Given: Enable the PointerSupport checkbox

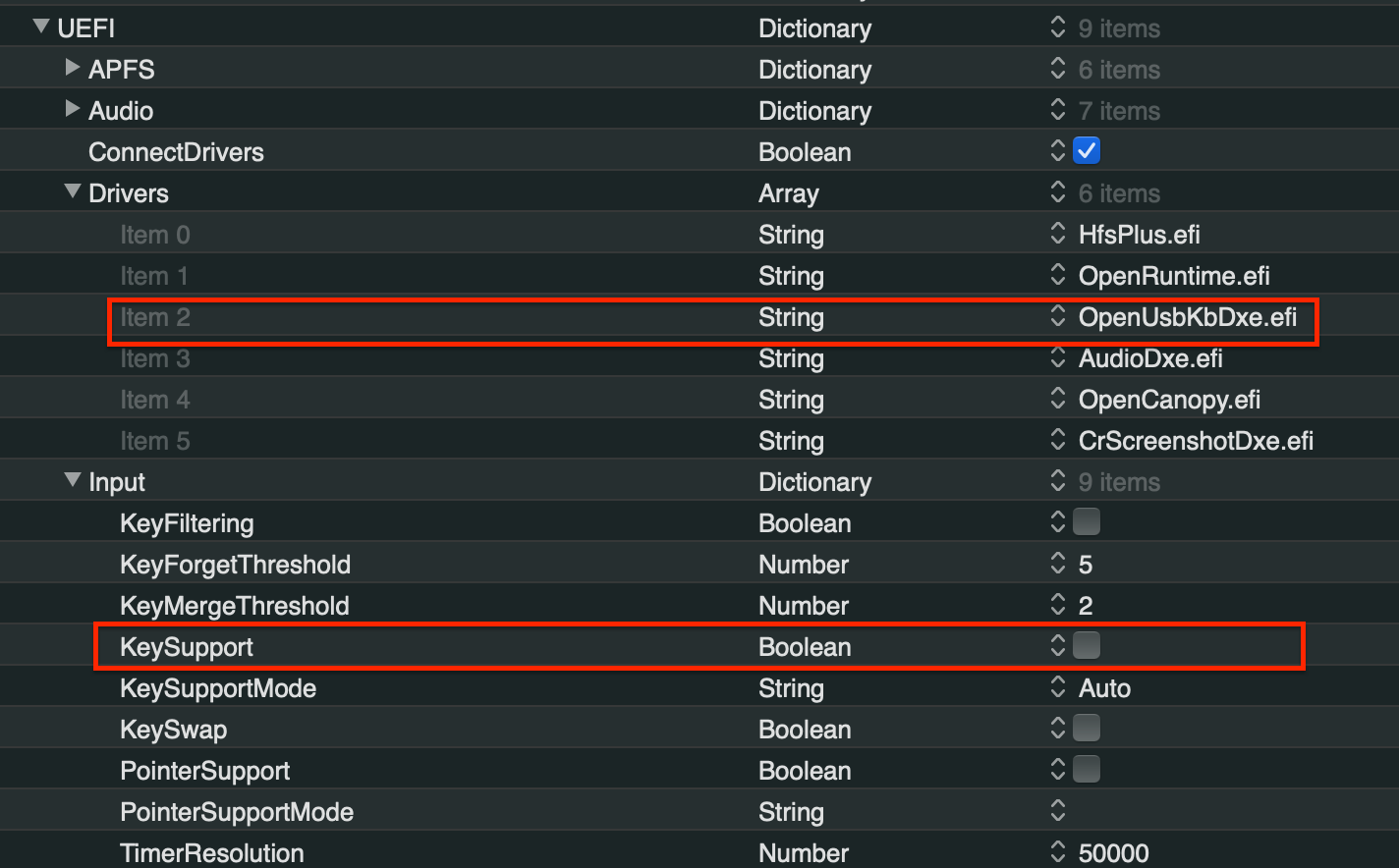Looking at the screenshot, I should (x=1087, y=770).
